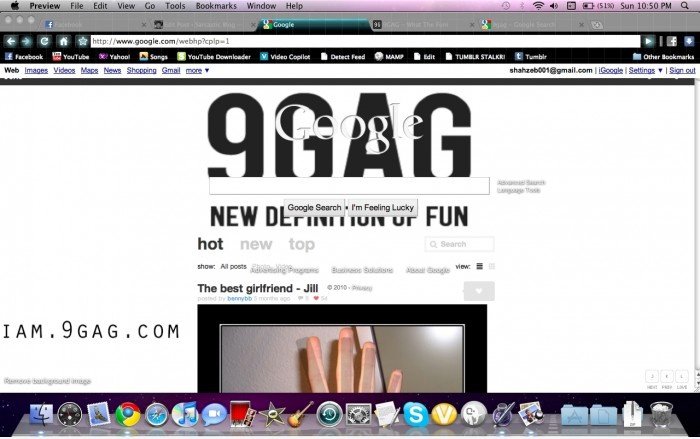Launch Photo Booth from the Dock
Viewport: 700px width, 439px height.
click(242, 414)
